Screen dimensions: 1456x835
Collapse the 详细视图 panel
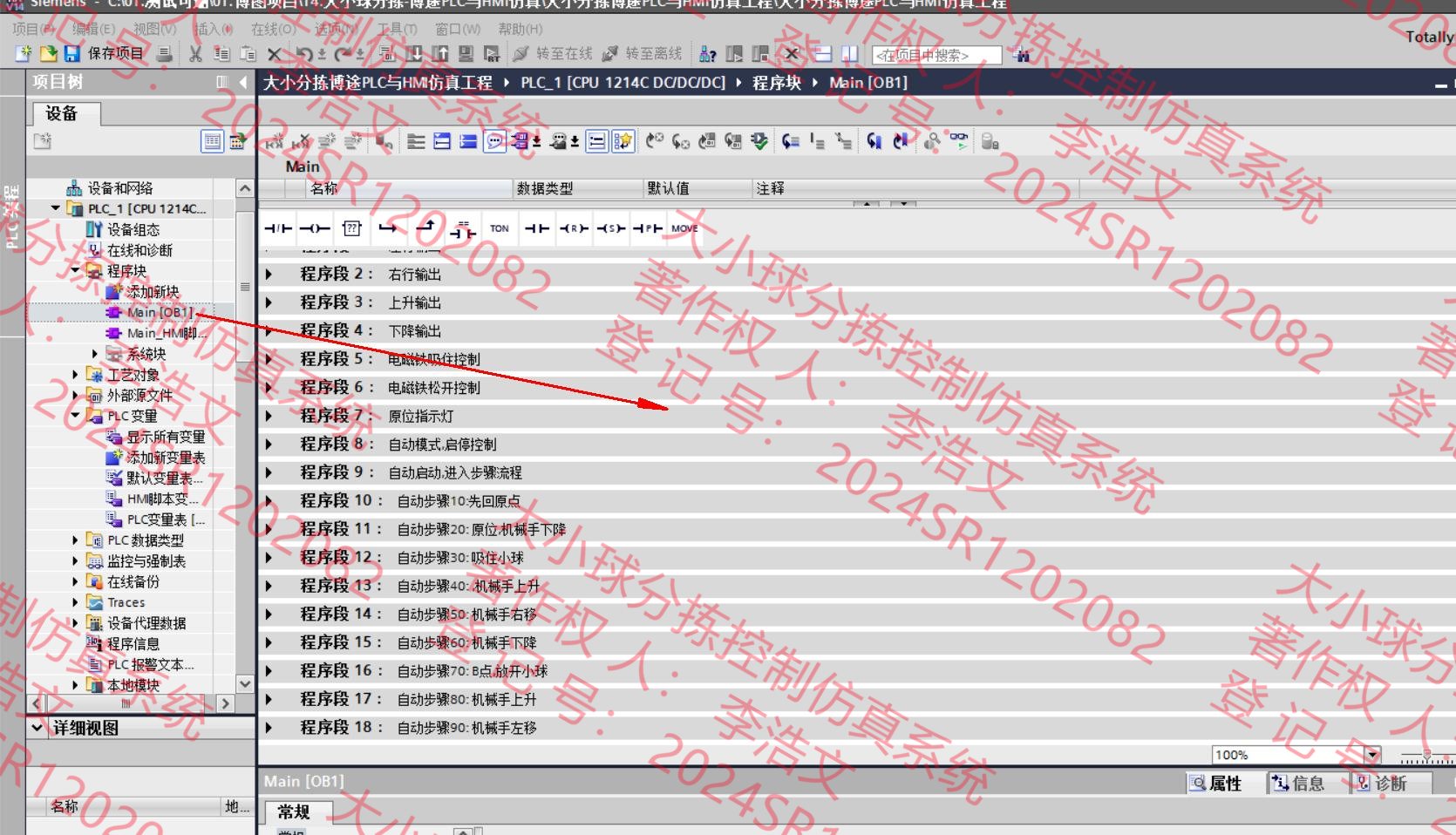37,727
